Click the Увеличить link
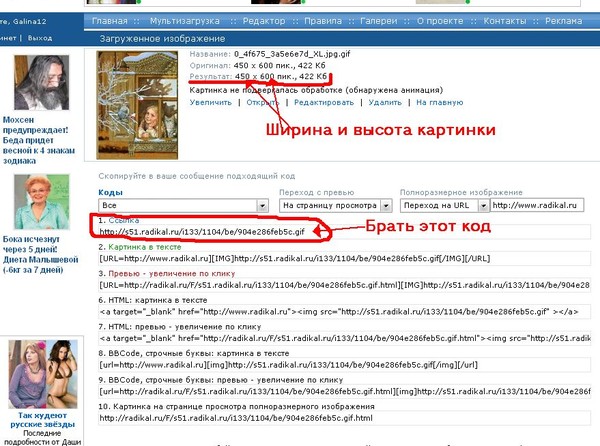This screenshot has height=446, width=600. point(211,103)
